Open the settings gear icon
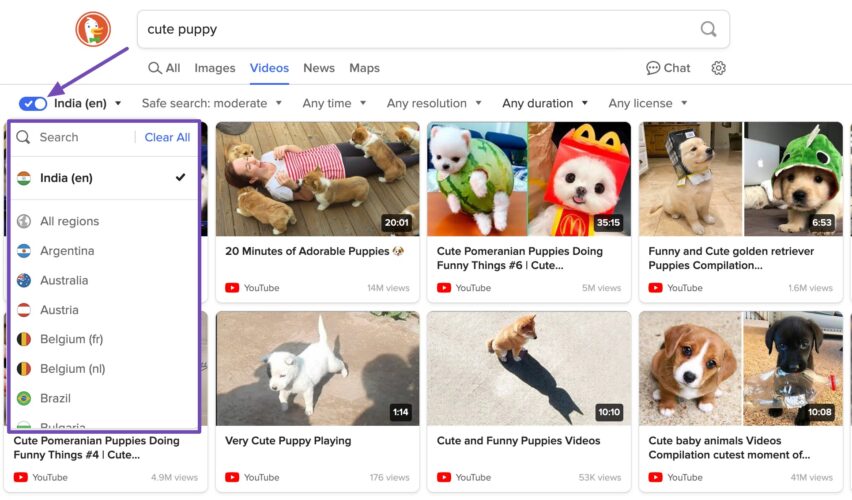This screenshot has height=500, width=852. point(718,68)
